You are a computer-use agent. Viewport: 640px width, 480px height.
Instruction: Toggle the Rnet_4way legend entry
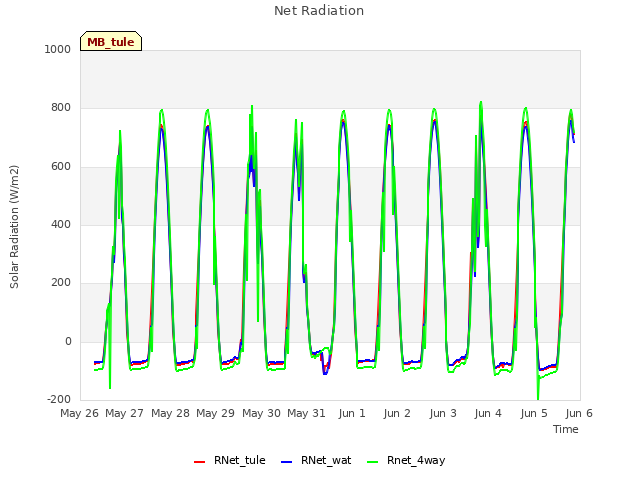(x=406, y=460)
